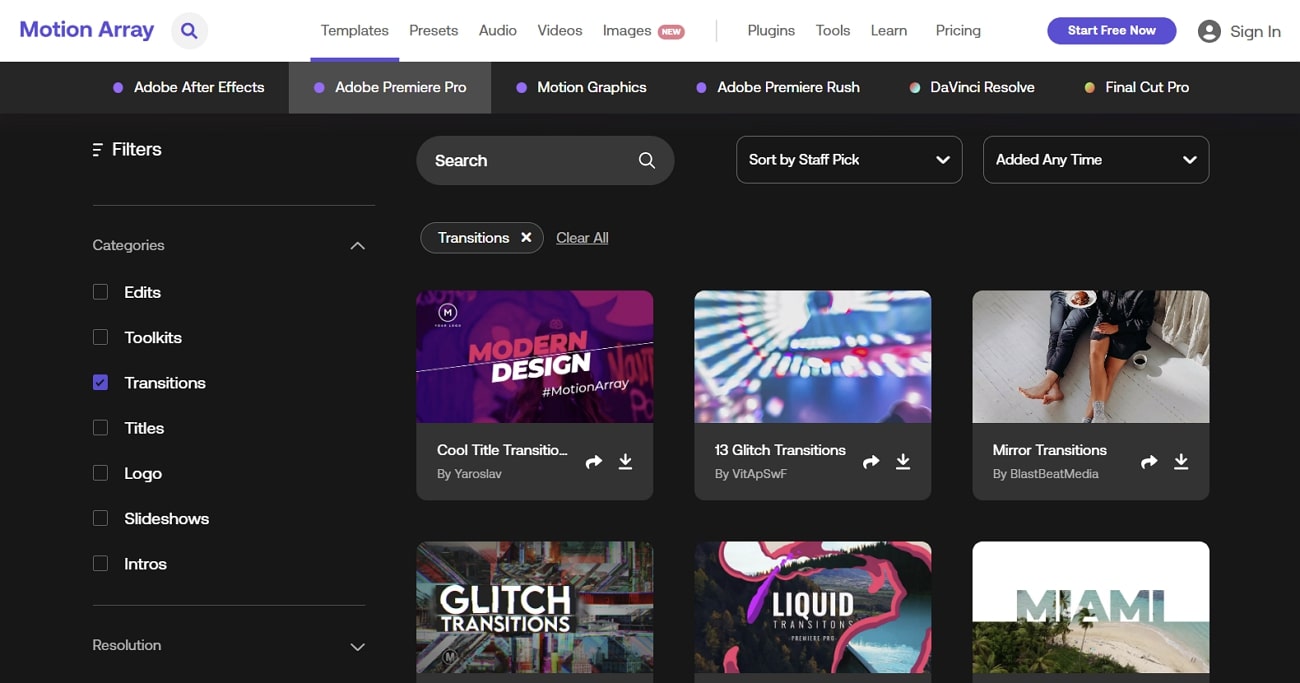Click the share arrow on Mirror Transitions card
Screen dimensions: 1300x683
pos(1149,462)
